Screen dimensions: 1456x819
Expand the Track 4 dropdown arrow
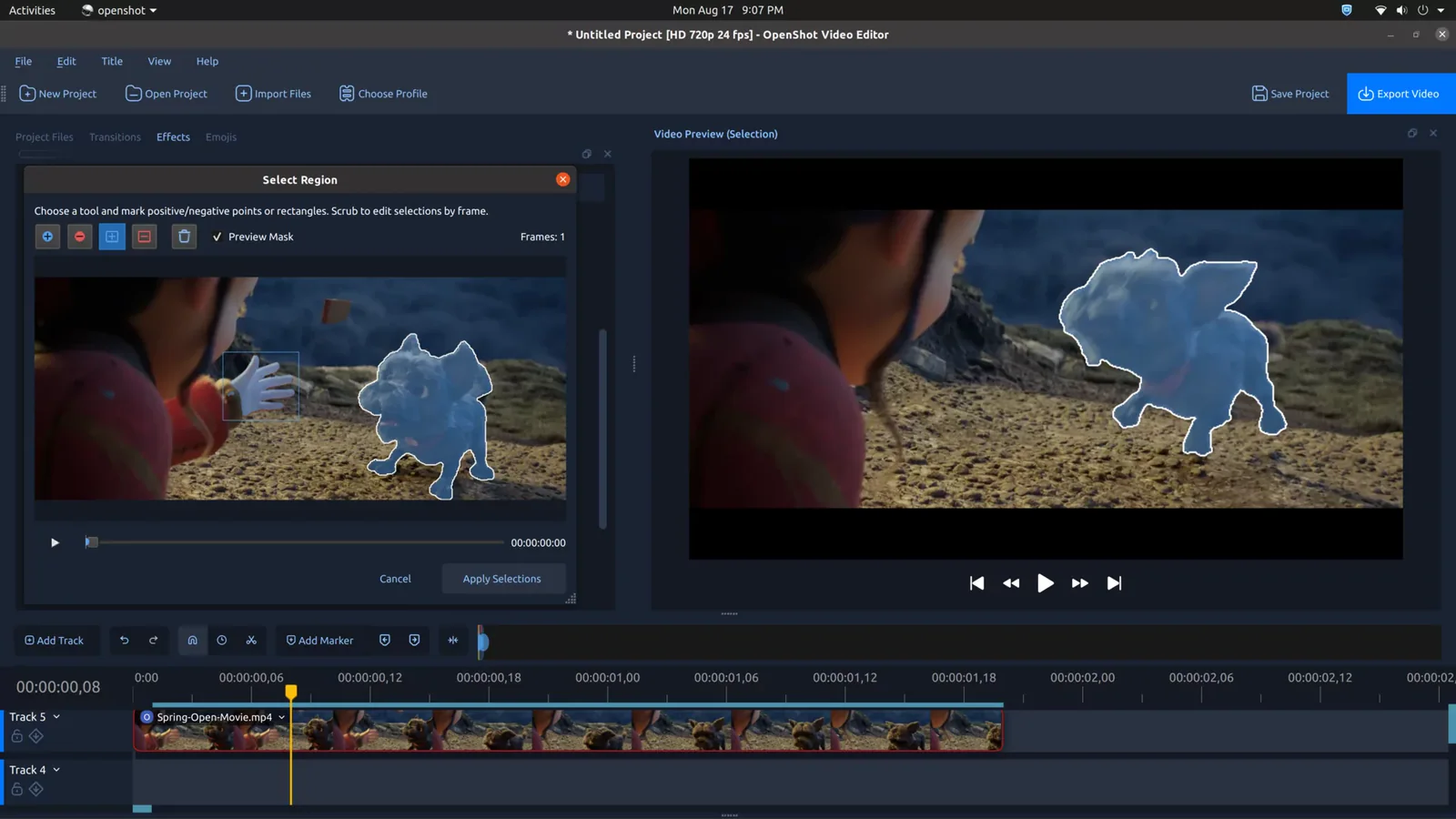[x=56, y=770]
